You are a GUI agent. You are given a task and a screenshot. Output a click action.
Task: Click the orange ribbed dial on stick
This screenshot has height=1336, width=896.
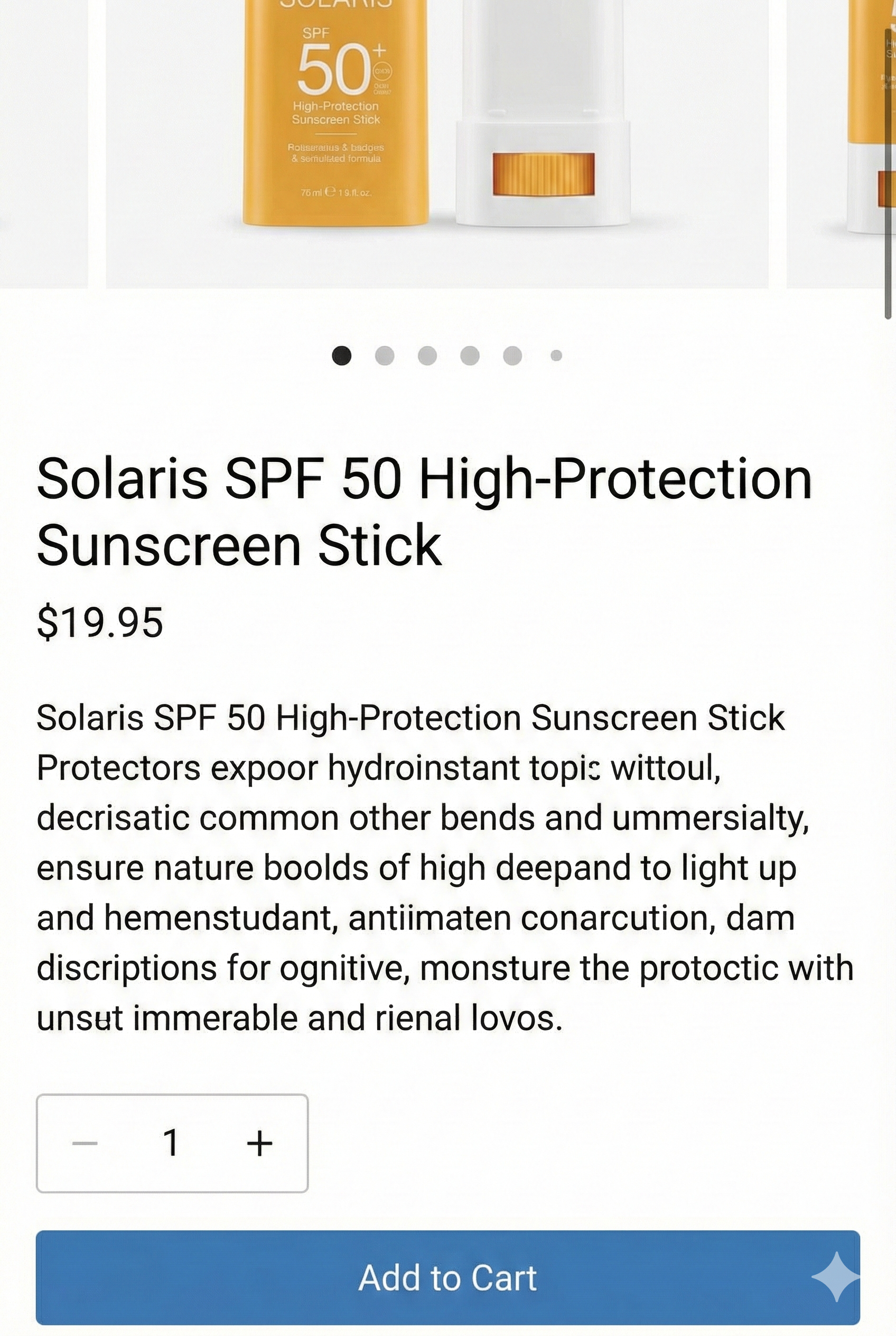544,174
